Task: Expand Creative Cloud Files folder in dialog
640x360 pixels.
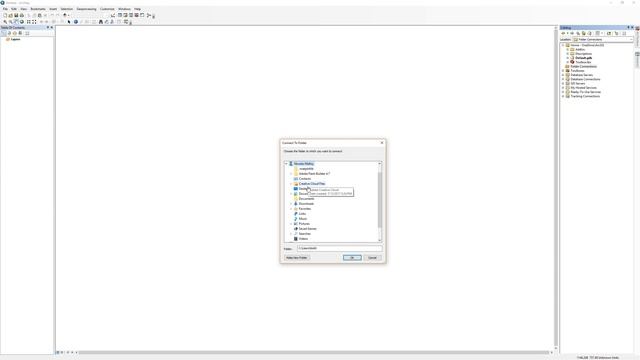Action: 291,184
